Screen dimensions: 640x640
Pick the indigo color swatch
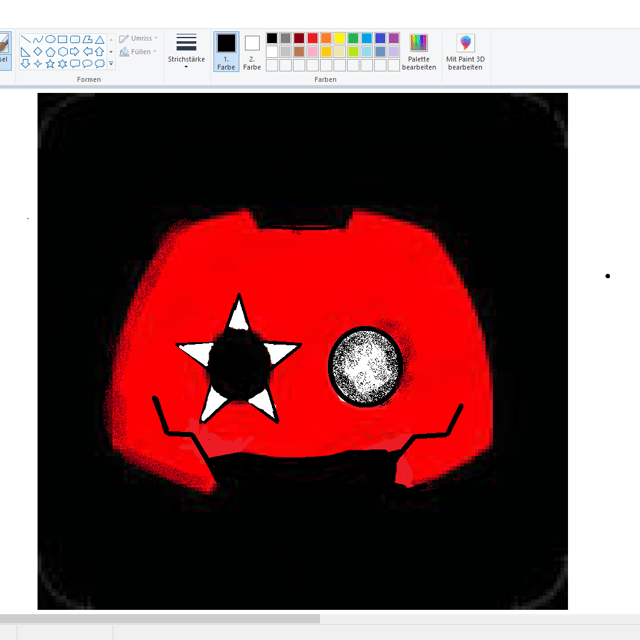pyautogui.click(x=380, y=38)
